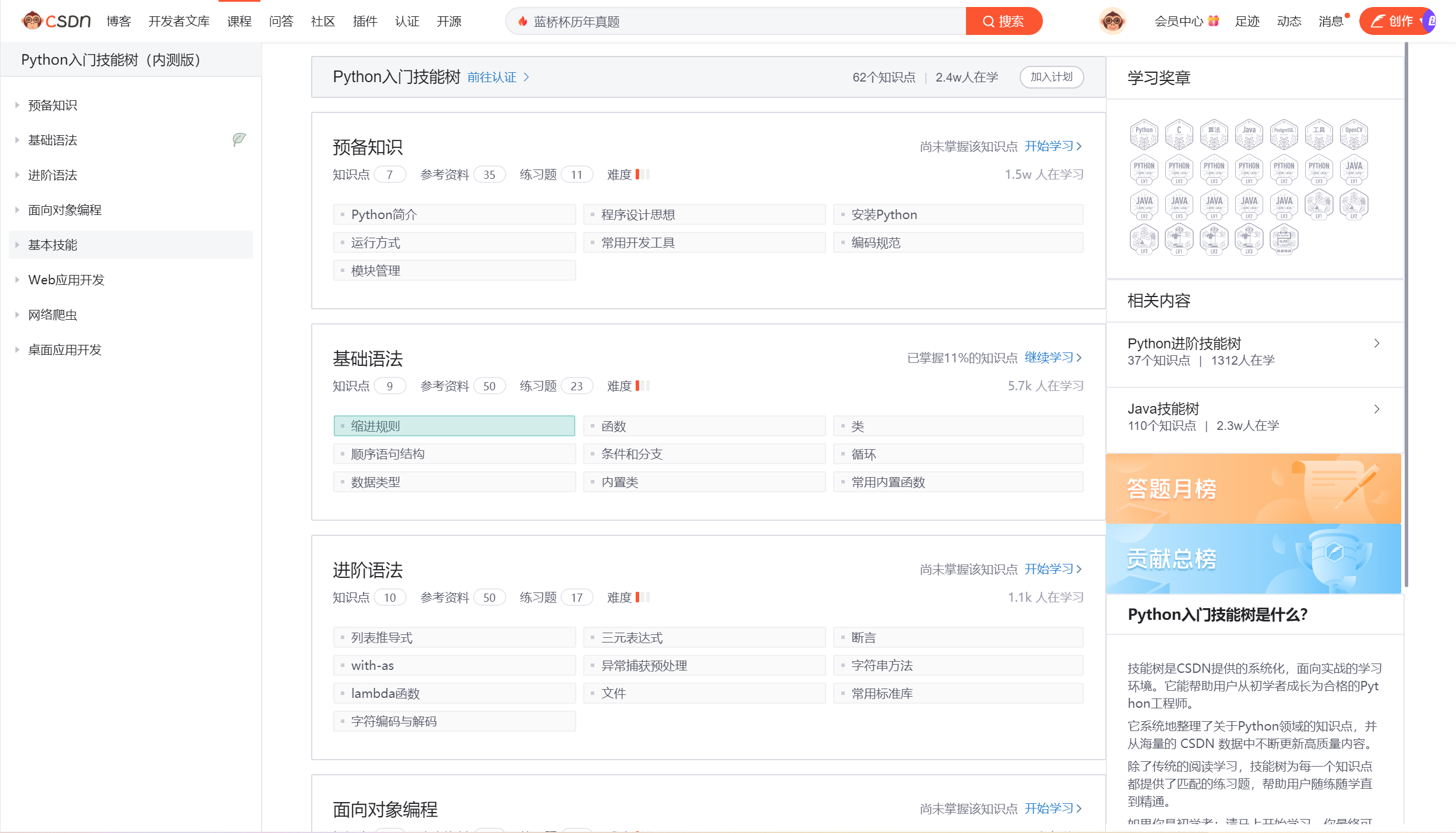Click the 算法 algorithm badge
The image size is (1456, 833).
coord(1214,135)
